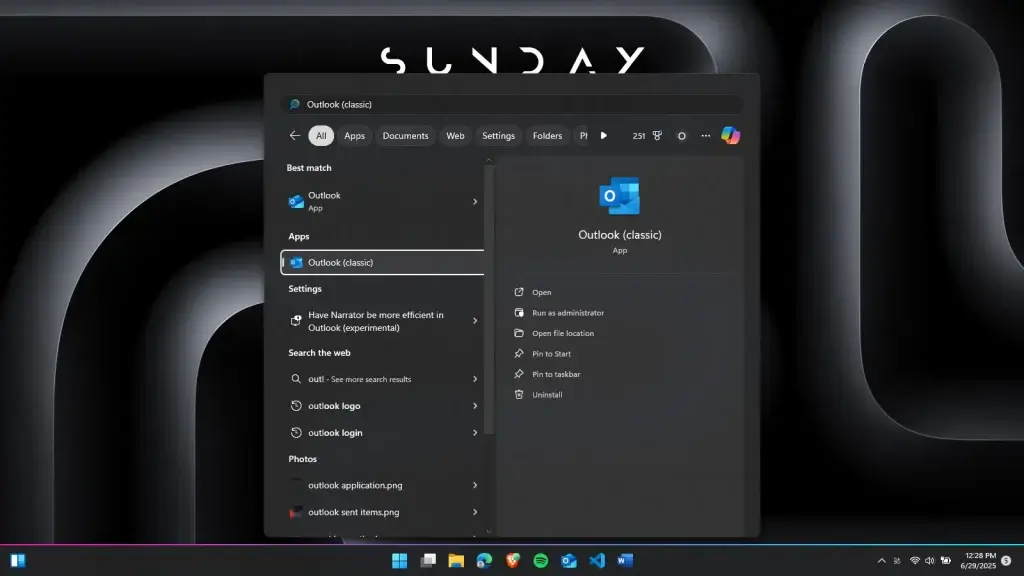This screenshot has width=1024, height=576.
Task: Click Open in the details pane
Action: pos(541,292)
